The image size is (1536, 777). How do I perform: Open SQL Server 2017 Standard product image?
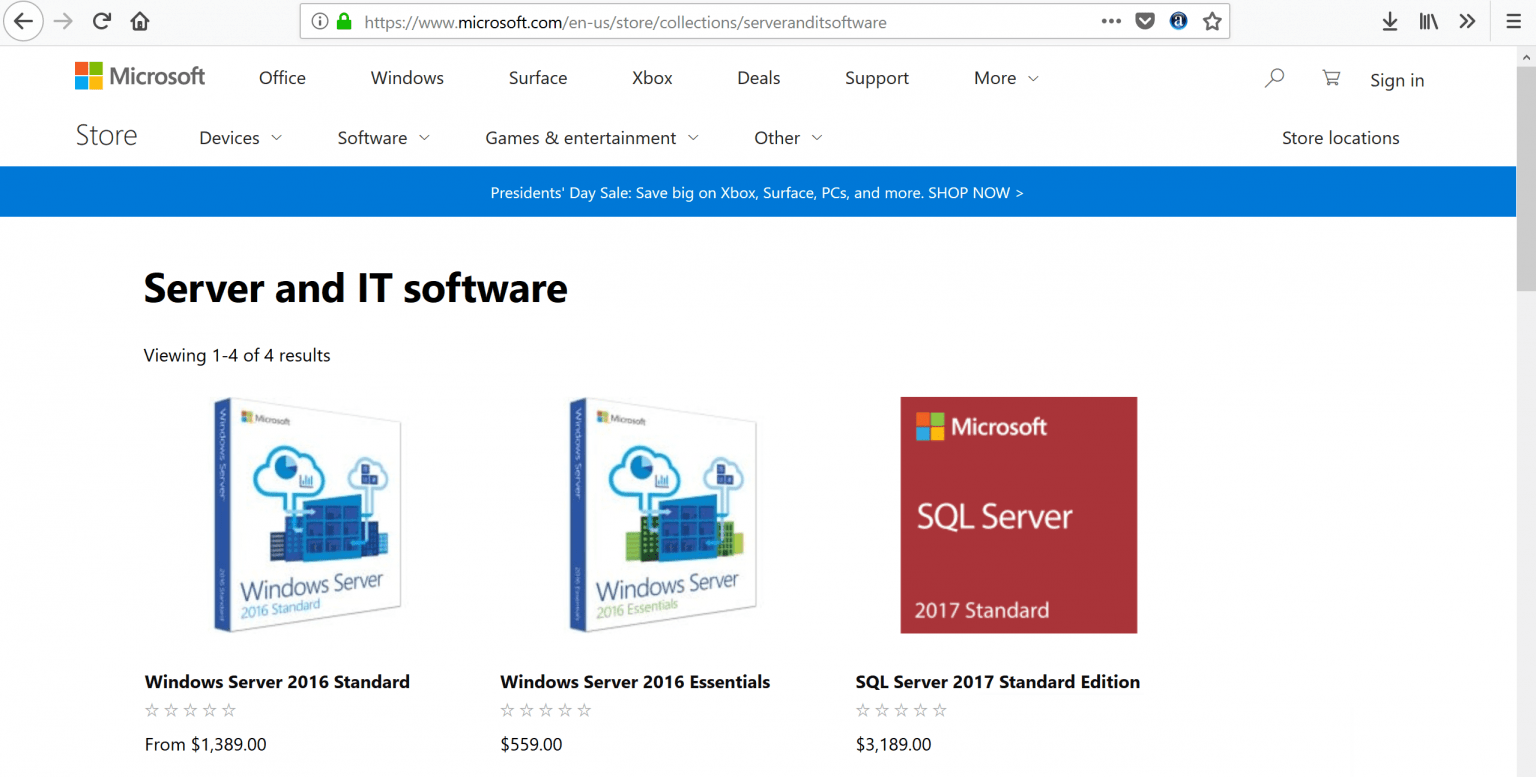[x=1018, y=515]
